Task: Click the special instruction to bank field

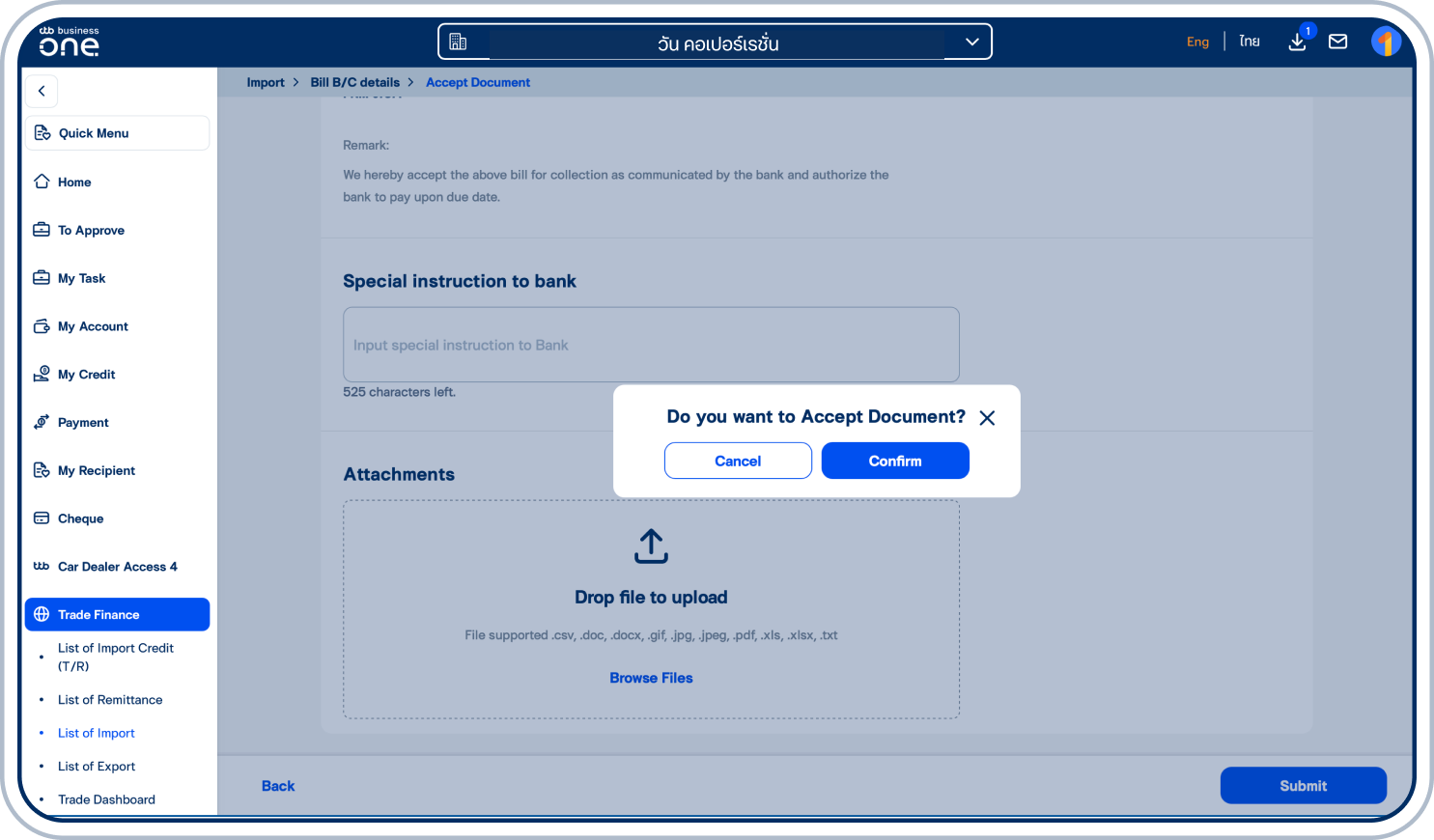Action: point(651,345)
